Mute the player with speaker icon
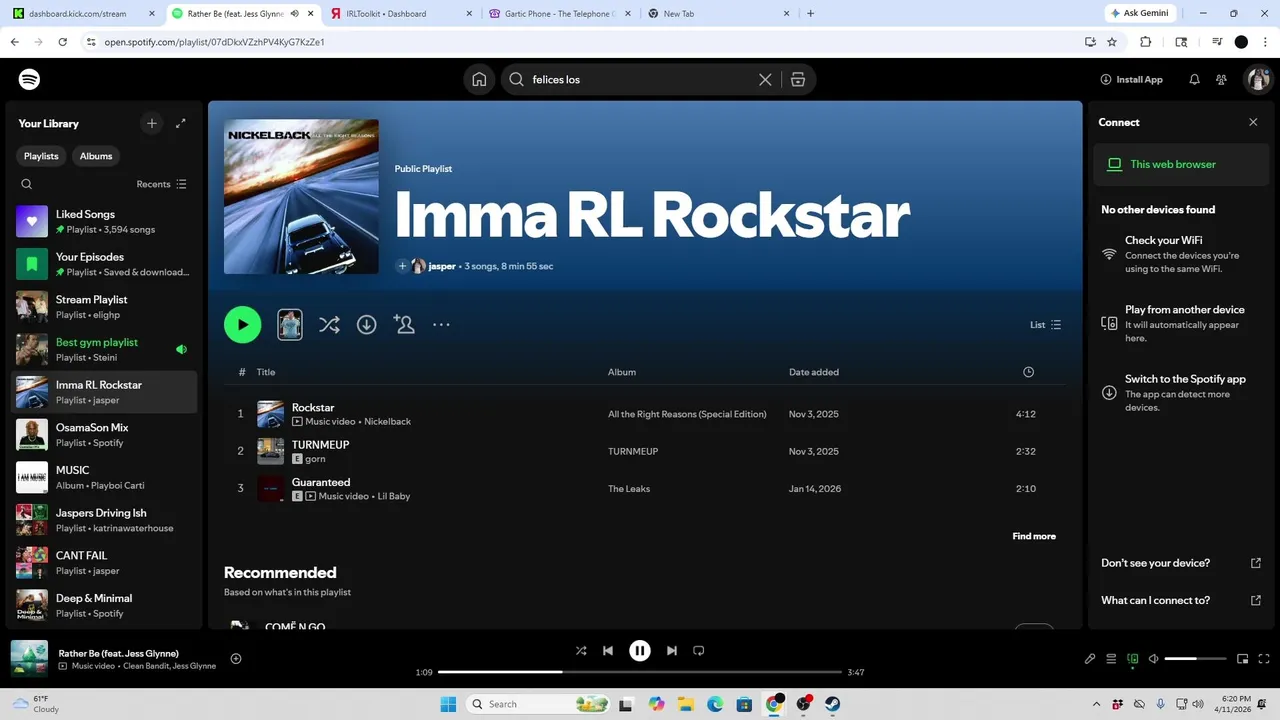 1154,659
